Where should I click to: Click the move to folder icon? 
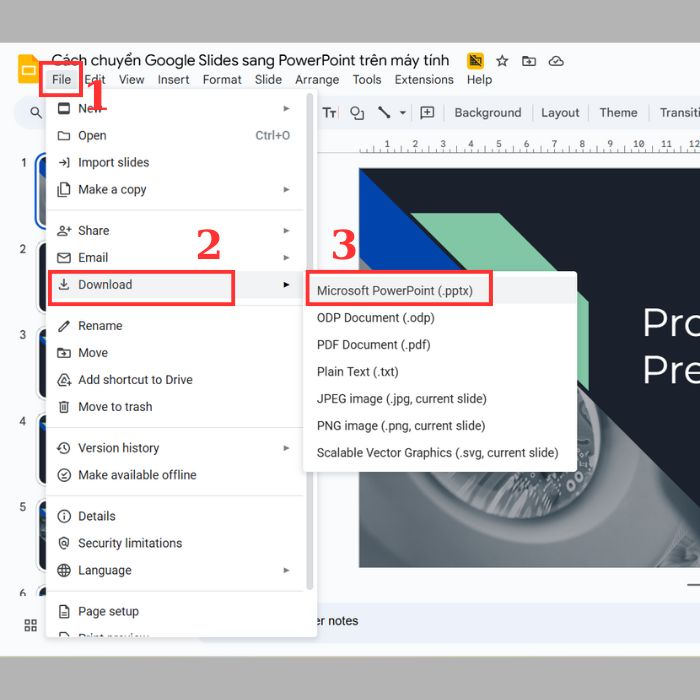(529, 61)
